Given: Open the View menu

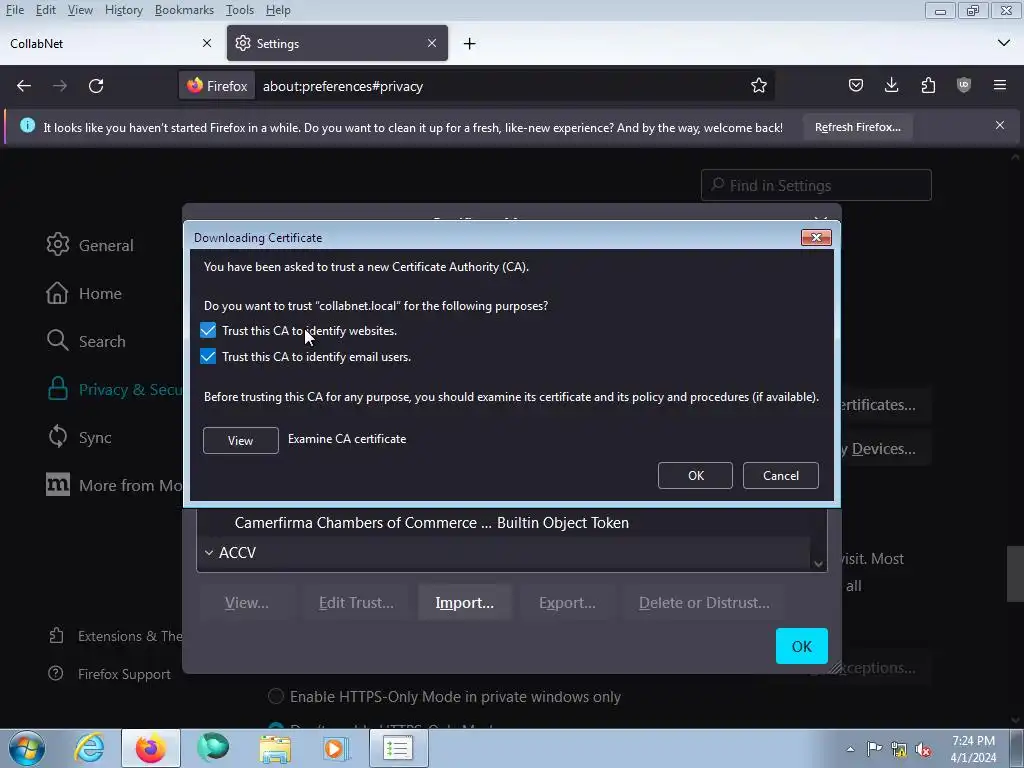Looking at the screenshot, I should tap(80, 10).
